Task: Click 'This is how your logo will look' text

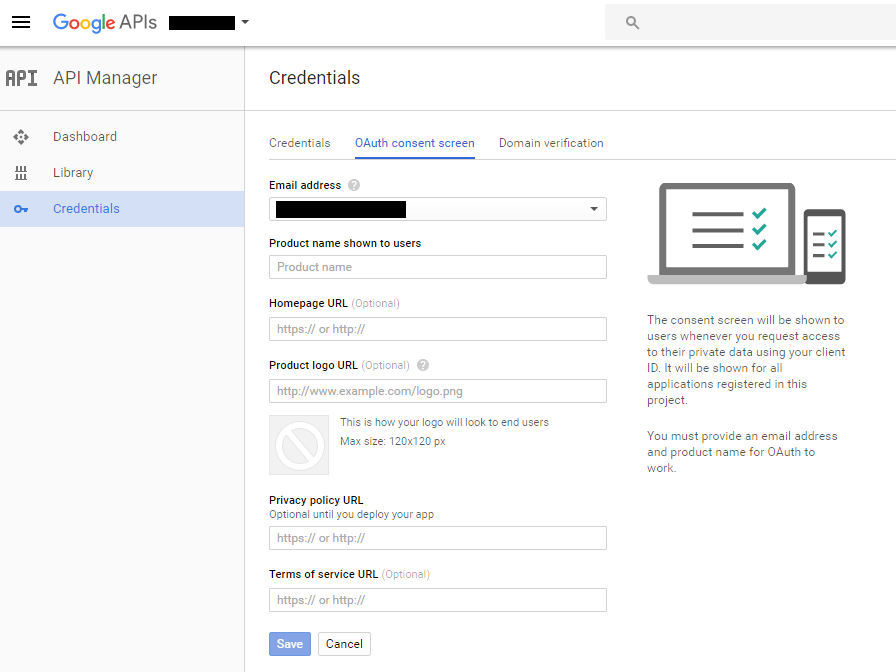Action: [444, 422]
